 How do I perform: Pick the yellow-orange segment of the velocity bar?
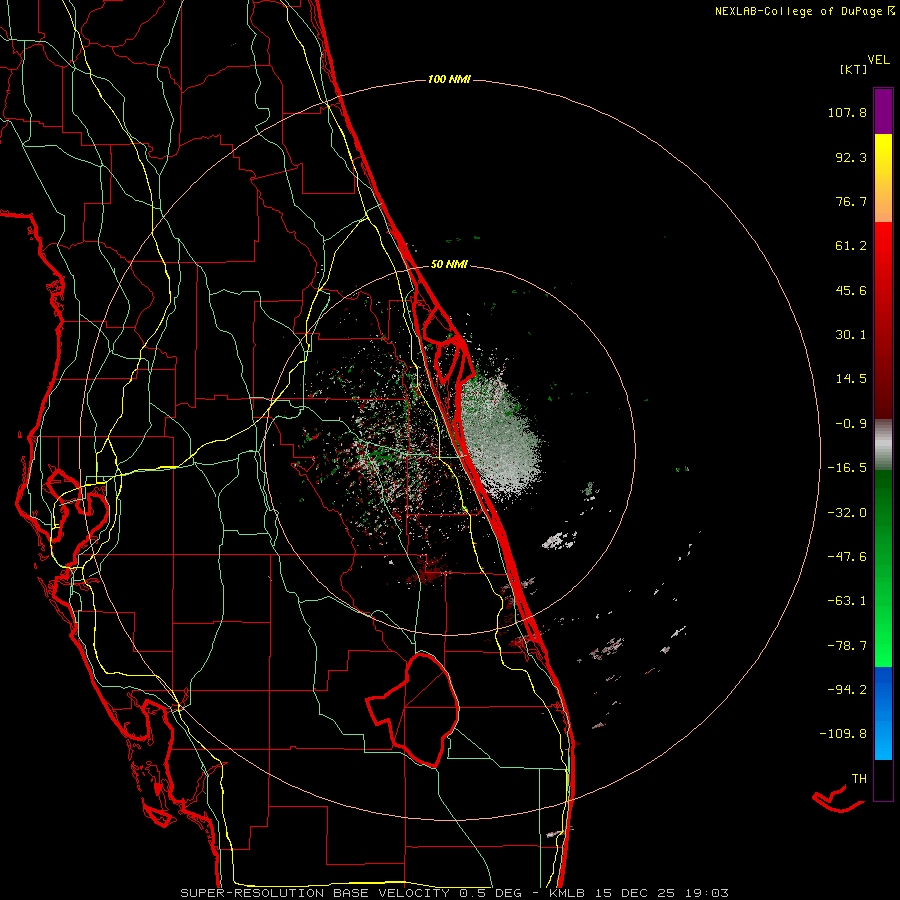click(x=883, y=178)
